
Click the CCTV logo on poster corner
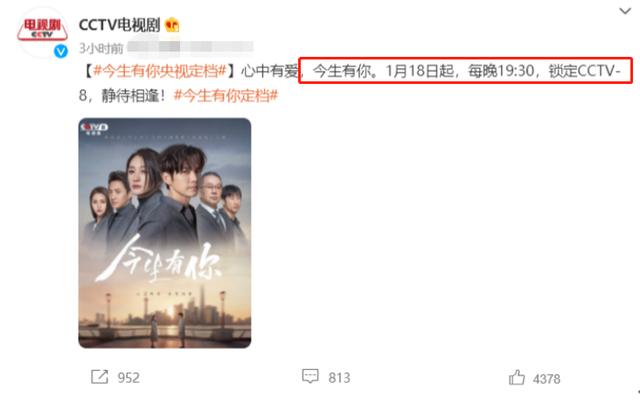tap(94, 128)
